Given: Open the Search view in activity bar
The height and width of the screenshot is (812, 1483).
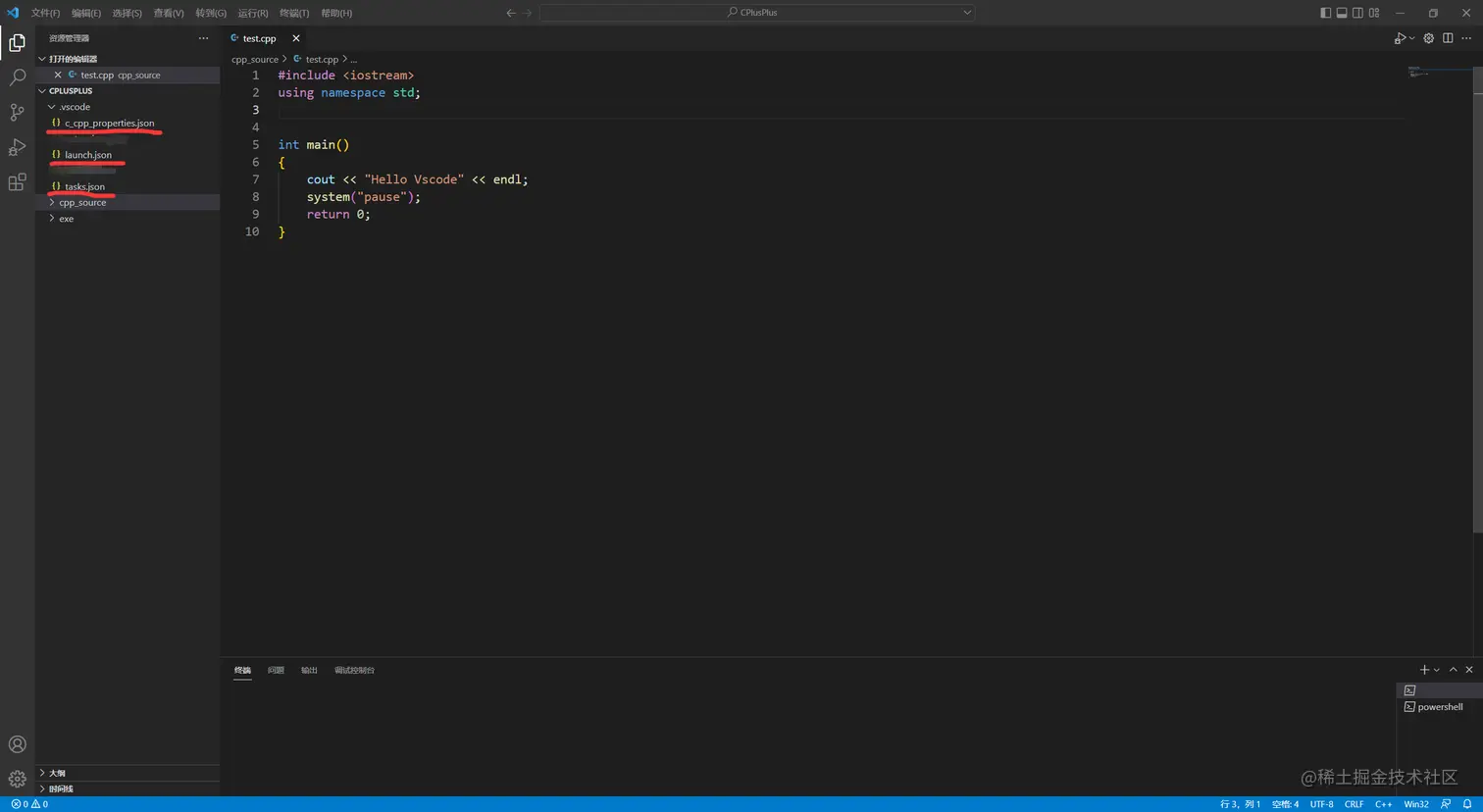Looking at the screenshot, I should [x=17, y=76].
